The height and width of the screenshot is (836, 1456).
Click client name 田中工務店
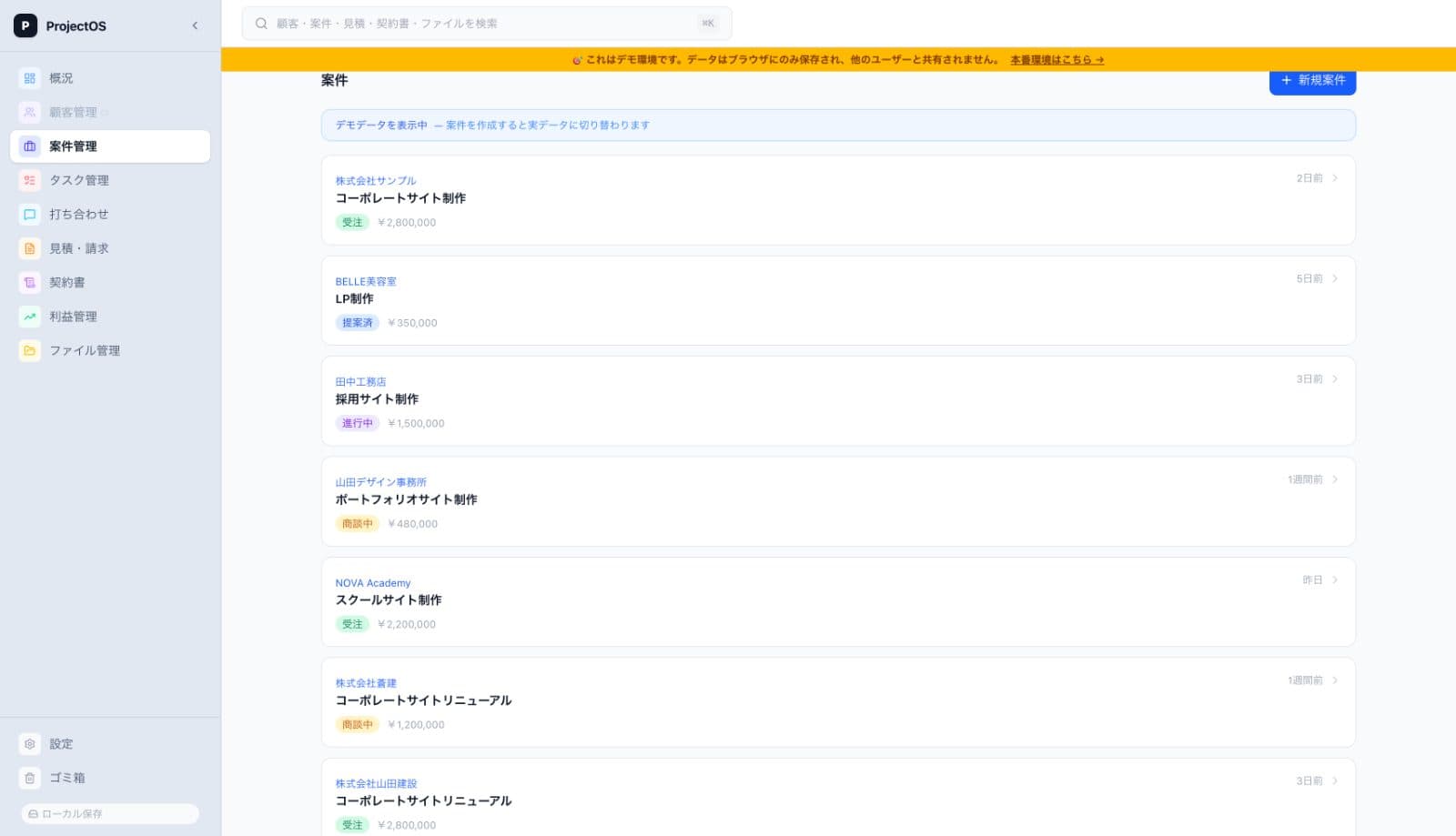pyautogui.click(x=360, y=382)
